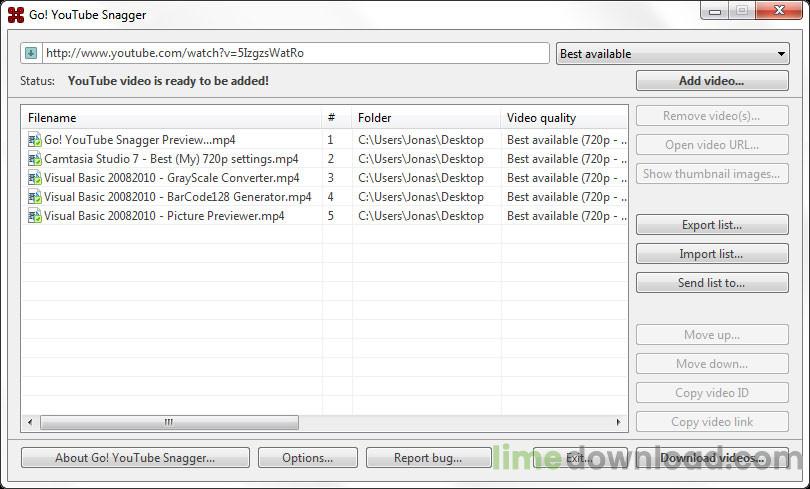The image size is (810, 489).
Task: Select Camtasia Studio 7 - Best (My) 720p settings.mp4
Action: tap(171, 159)
